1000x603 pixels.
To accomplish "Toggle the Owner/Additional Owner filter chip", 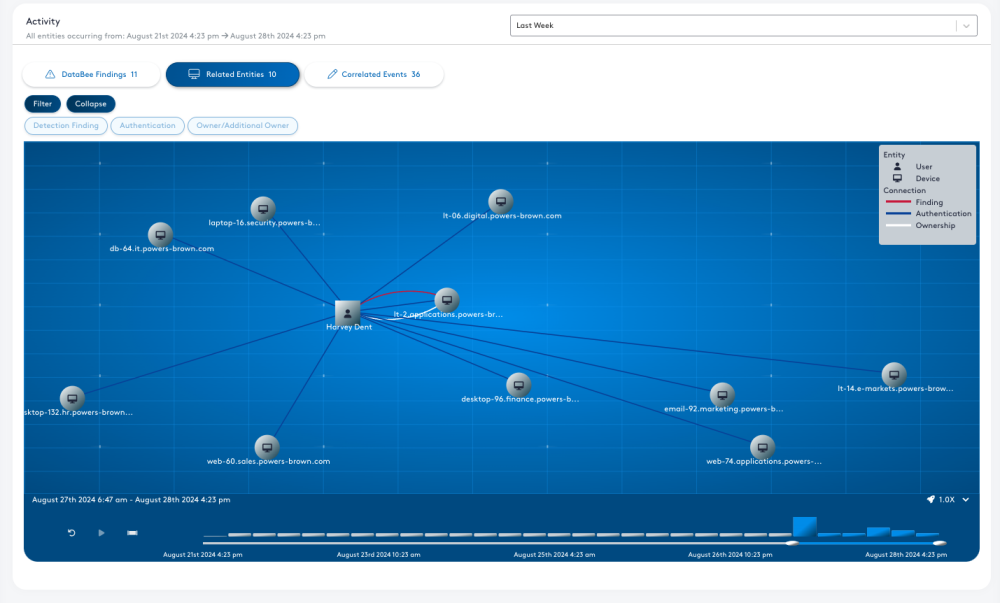I will pos(242,126).
